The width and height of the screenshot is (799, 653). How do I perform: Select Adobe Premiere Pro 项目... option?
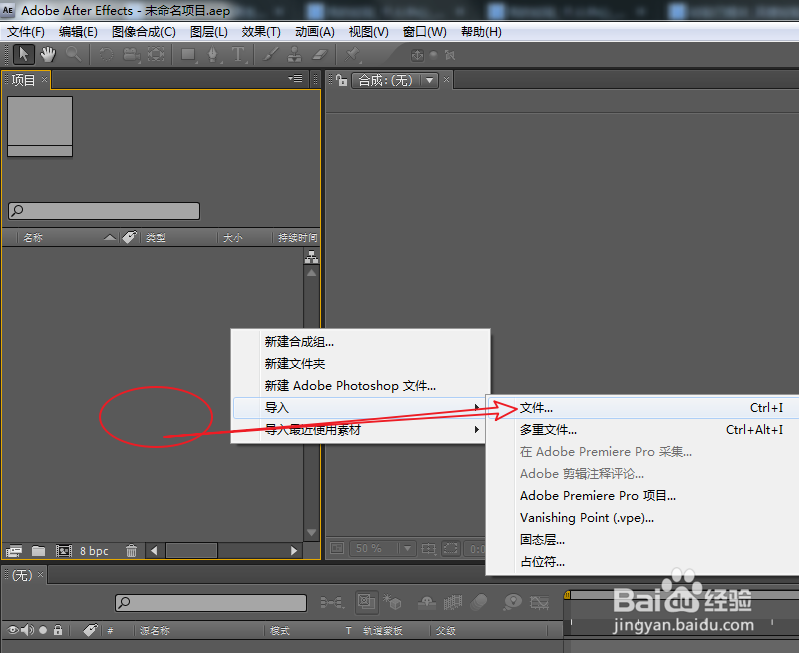pos(643,495)
